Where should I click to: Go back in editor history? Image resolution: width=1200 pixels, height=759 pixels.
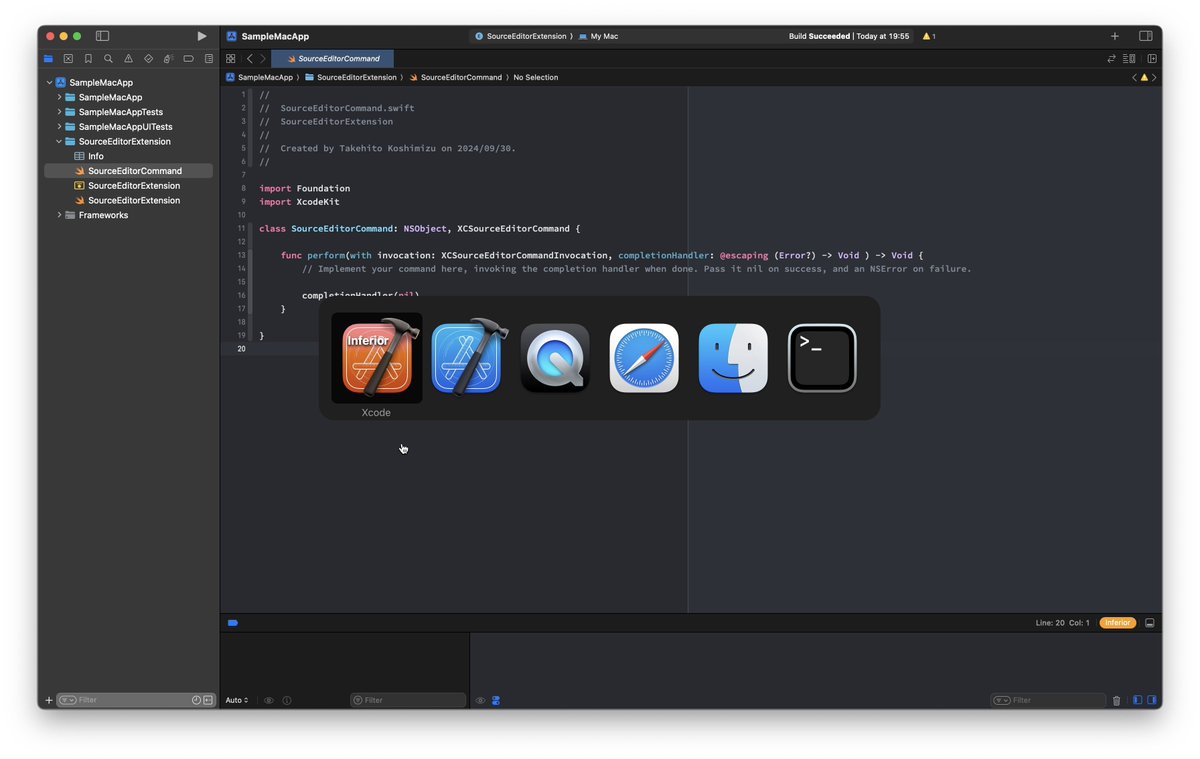pyautogui.click(x=250, y=59)
